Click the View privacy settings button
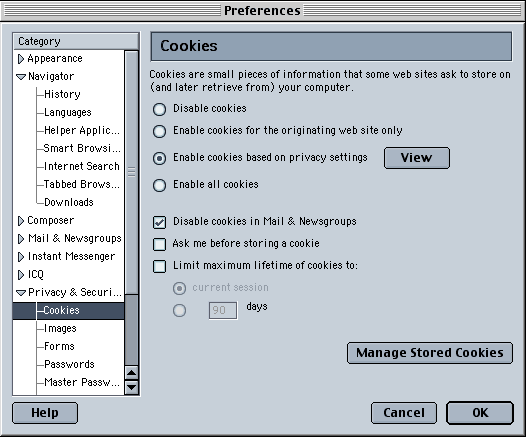 (x=417, y=158)
